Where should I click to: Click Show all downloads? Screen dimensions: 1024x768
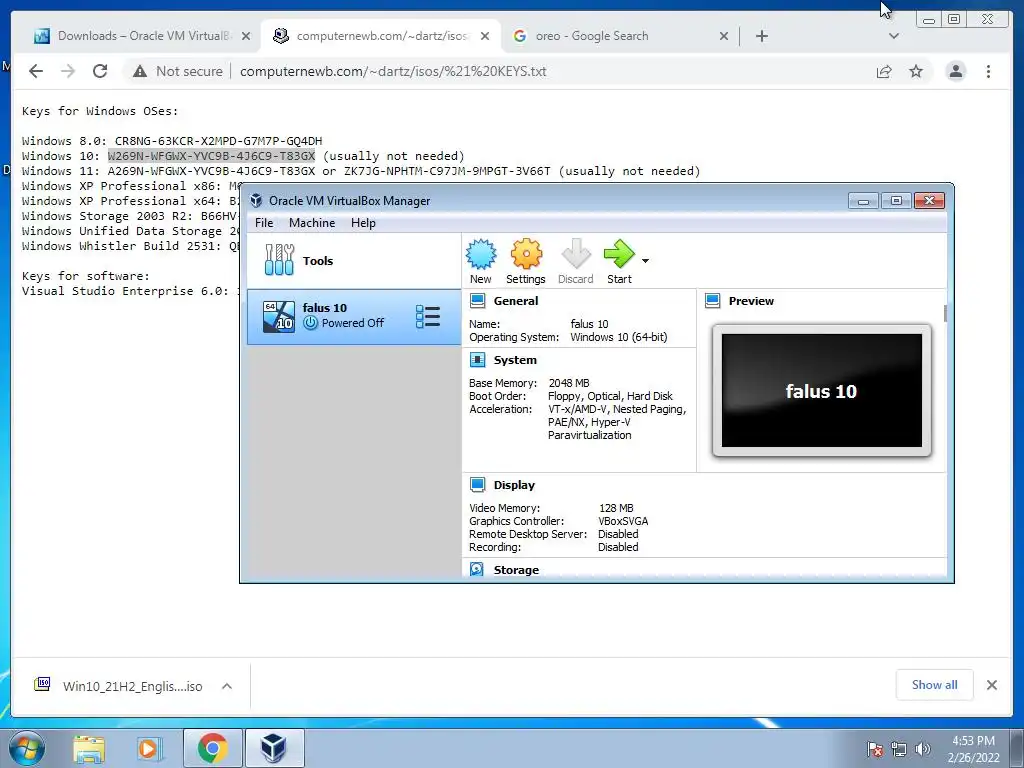[935, 684]
